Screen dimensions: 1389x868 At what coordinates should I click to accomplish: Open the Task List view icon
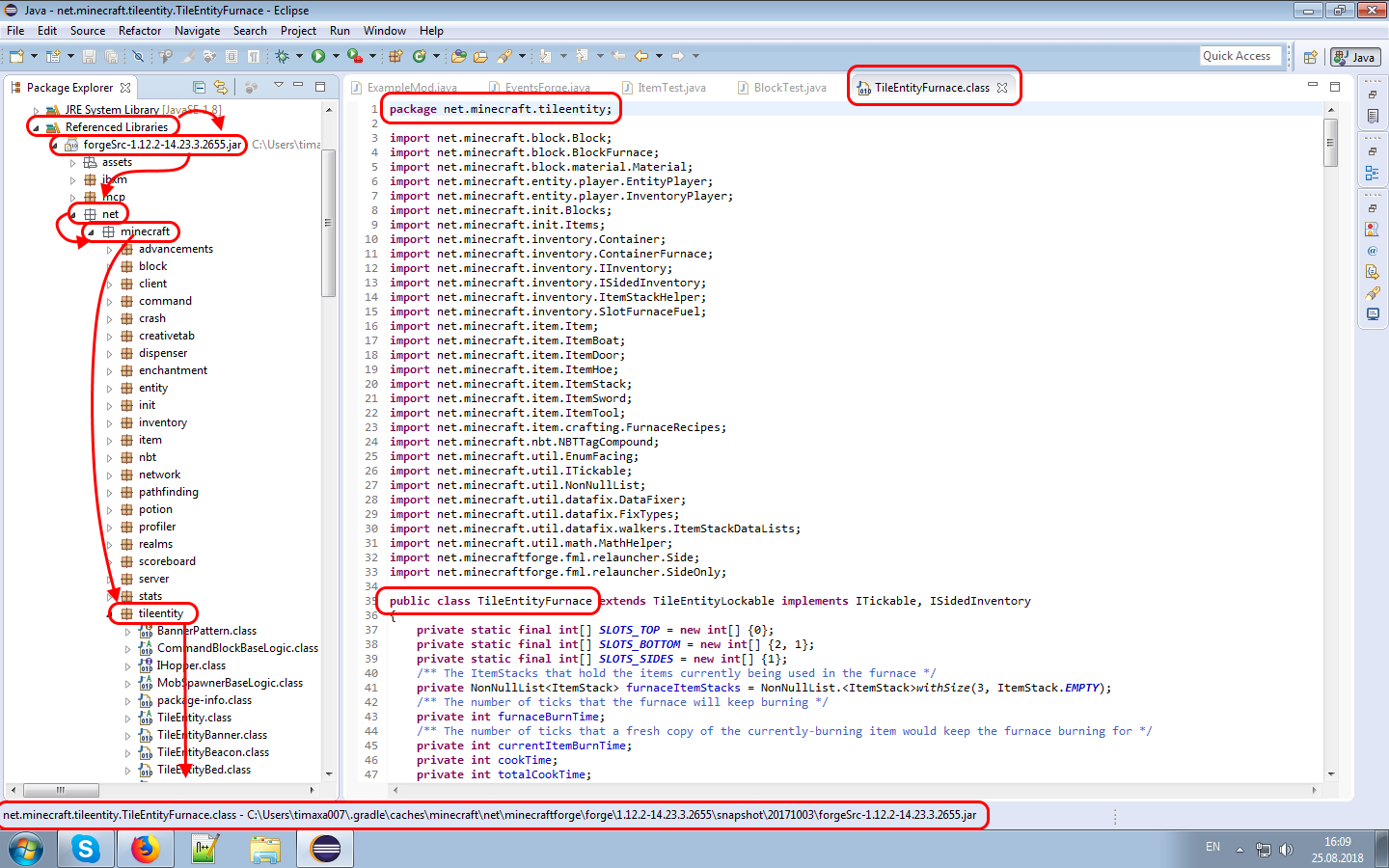pos(1372,117)
